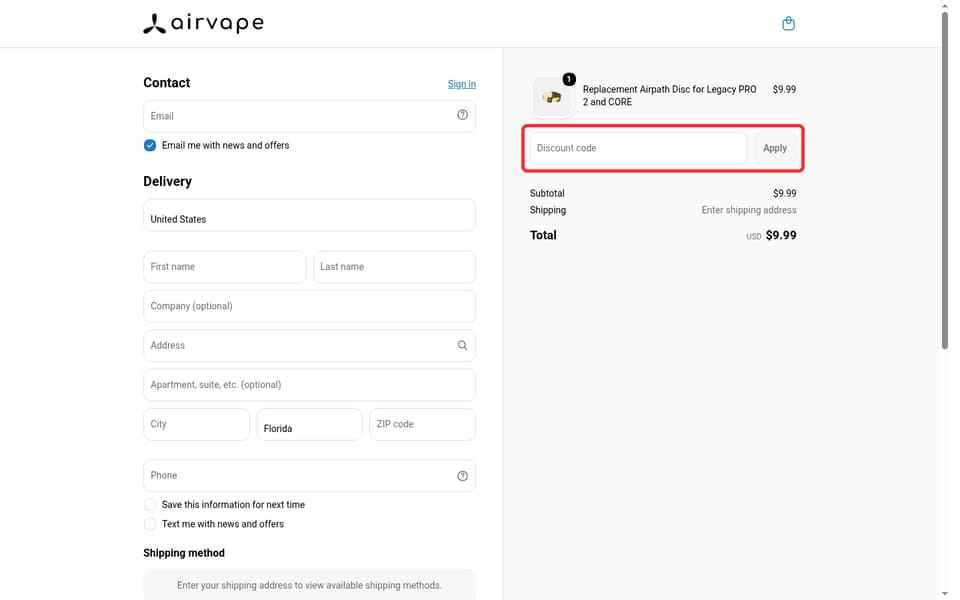Image resolution: width=960 pixels, height=600 pixels.
Task: Focus the Company (optional) field
Action: click(x=309, y=306)
